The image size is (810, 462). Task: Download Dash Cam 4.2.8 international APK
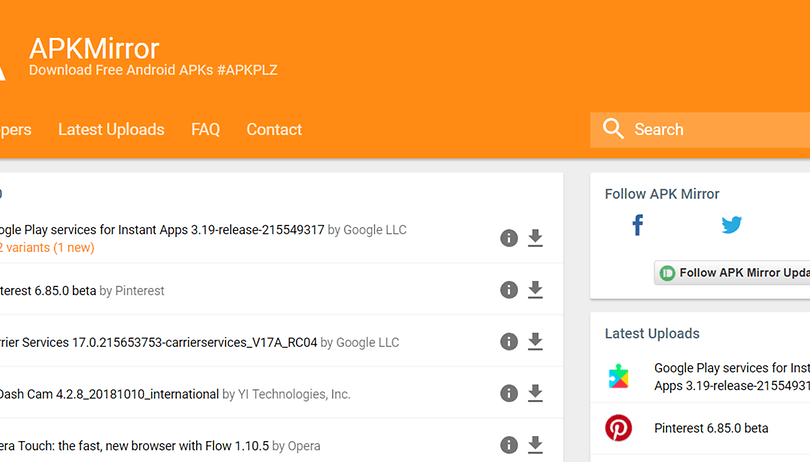(535, 393)
